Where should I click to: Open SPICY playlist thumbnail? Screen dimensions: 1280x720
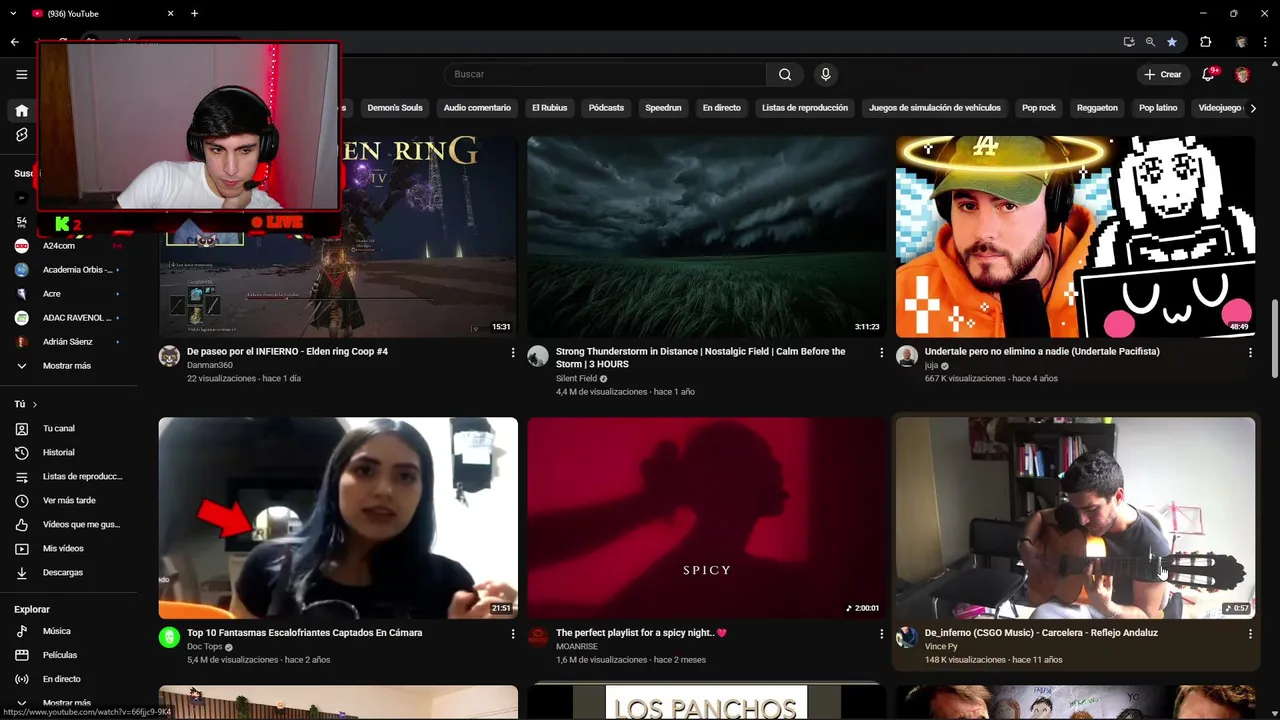click(x=707, y=518)
